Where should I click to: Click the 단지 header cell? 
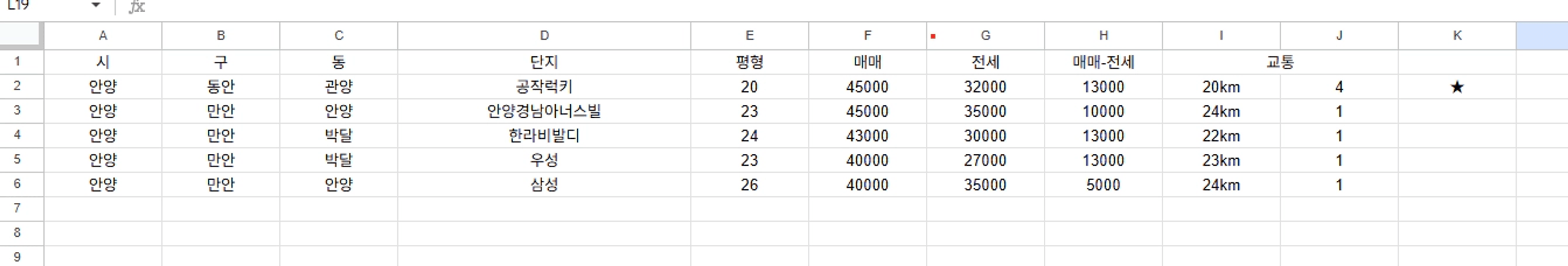click(544, 62)
